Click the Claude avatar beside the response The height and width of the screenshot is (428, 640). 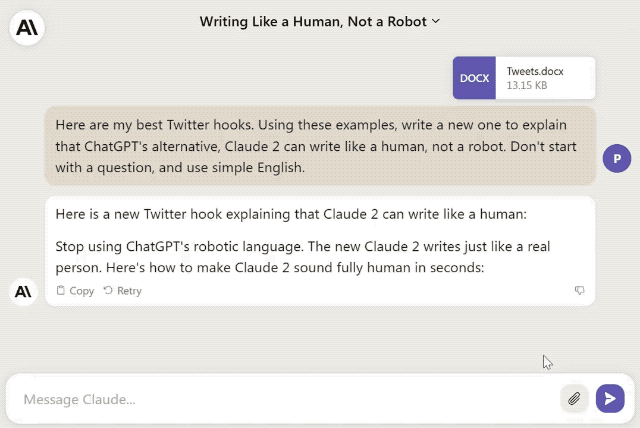[x=25, y=291]
